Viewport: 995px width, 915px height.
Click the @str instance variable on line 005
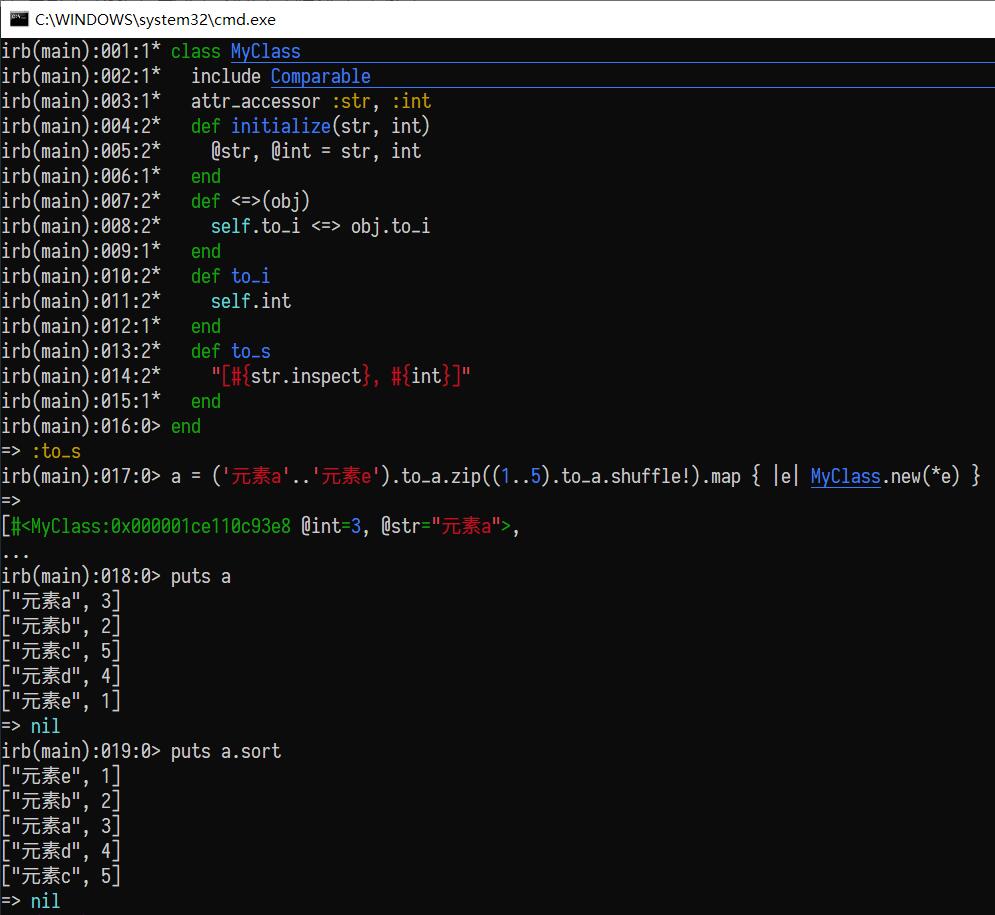point(234,151)
